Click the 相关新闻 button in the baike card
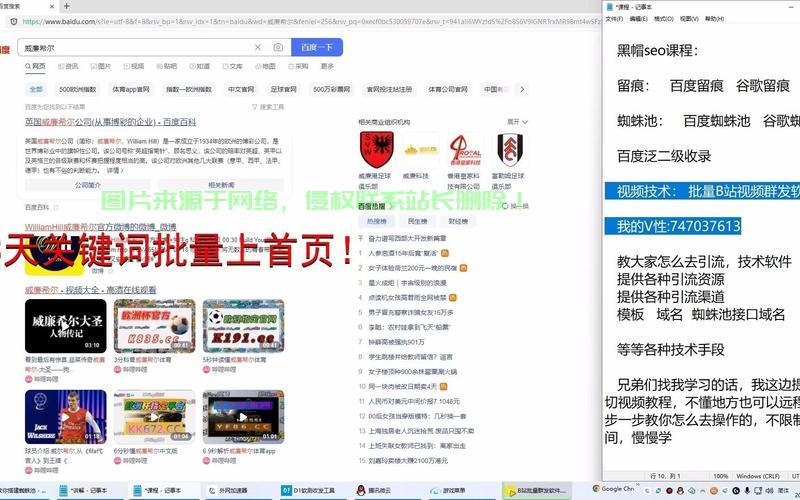 point(221,185)
